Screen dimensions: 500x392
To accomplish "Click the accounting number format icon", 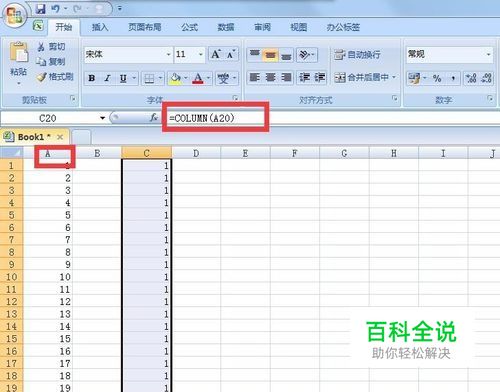I will point(414,79).
